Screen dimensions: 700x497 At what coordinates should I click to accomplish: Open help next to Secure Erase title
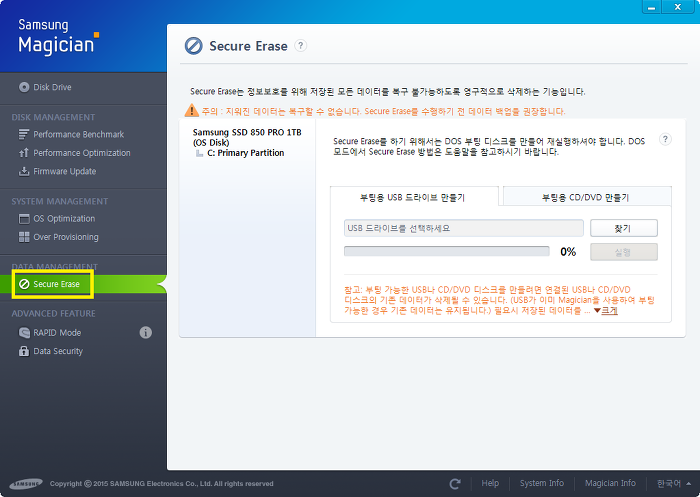point(300,46)
